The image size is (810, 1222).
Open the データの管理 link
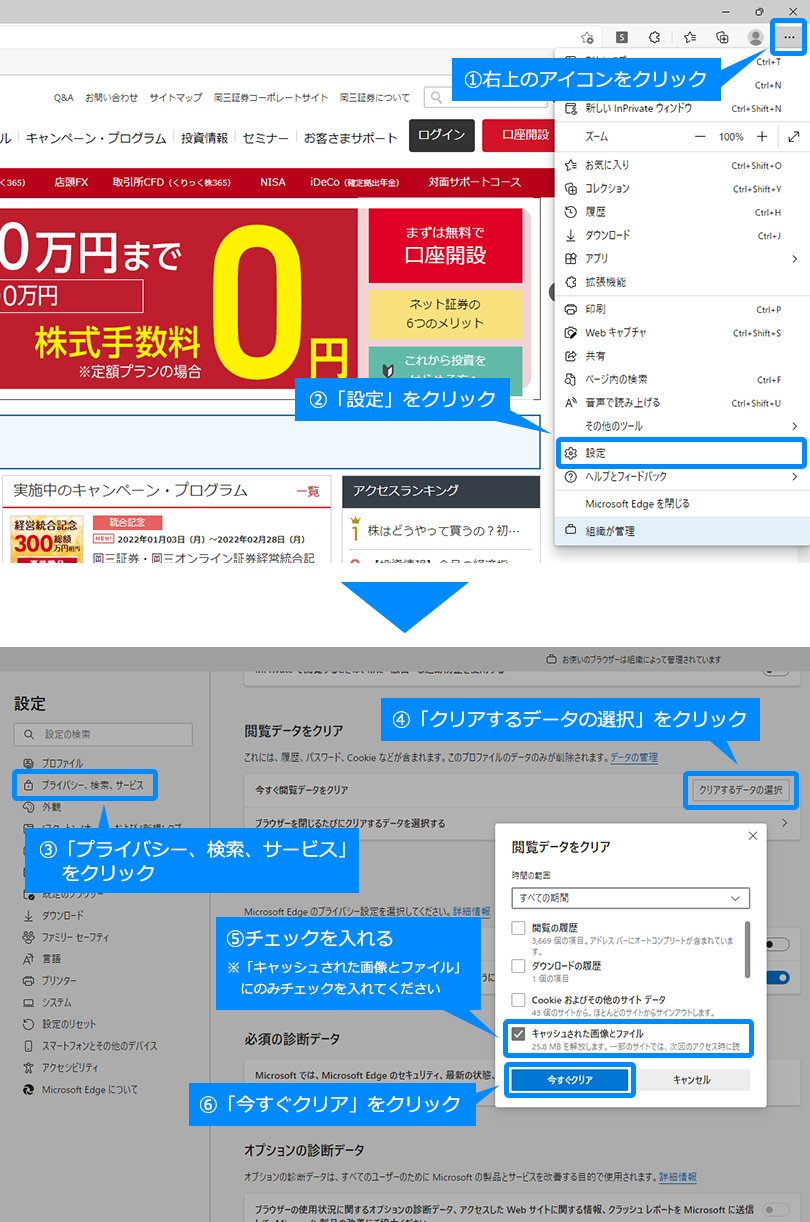(x=634, y=758)
